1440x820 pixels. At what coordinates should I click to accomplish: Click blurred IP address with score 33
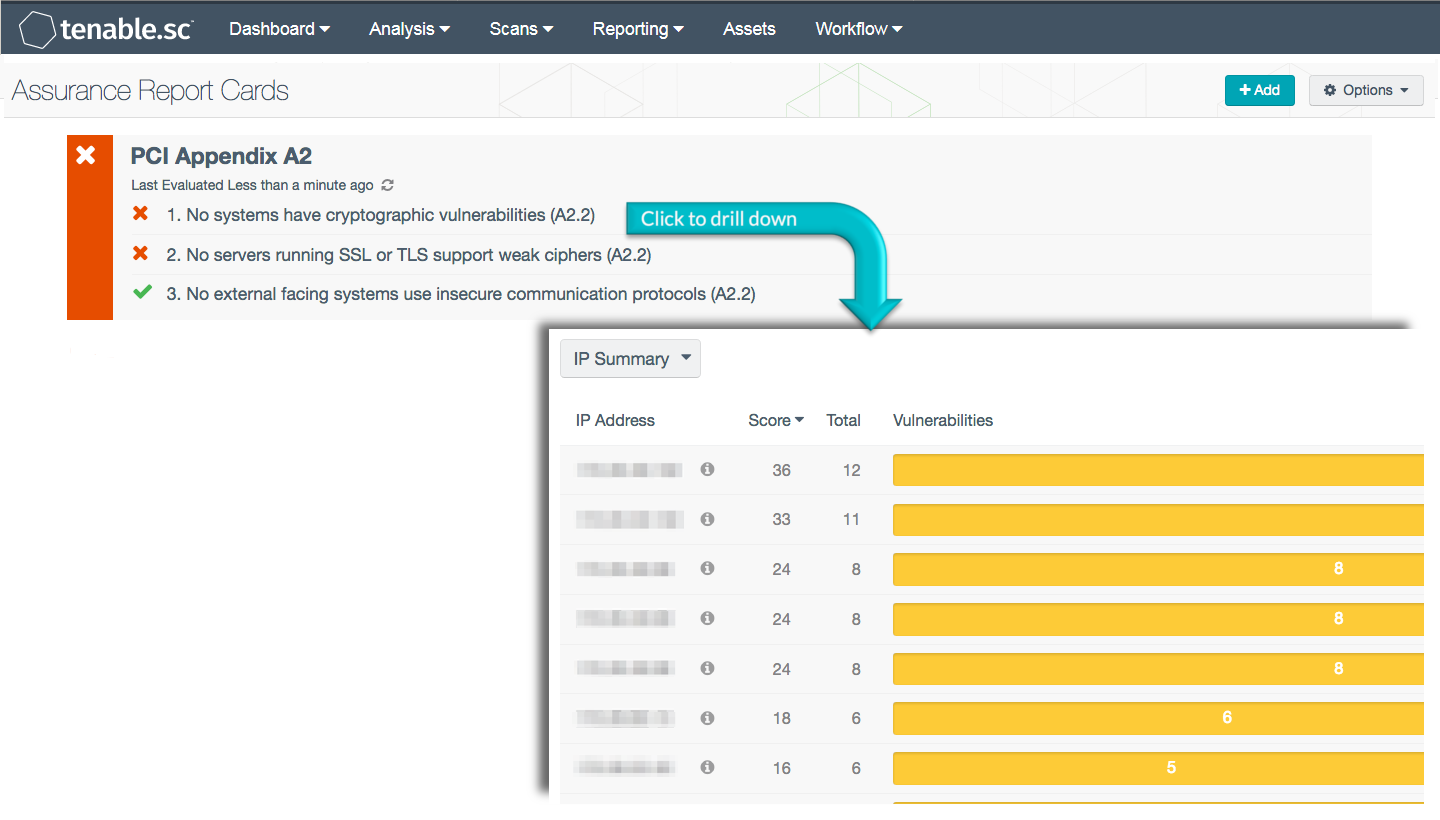click(x=630, y=519)
